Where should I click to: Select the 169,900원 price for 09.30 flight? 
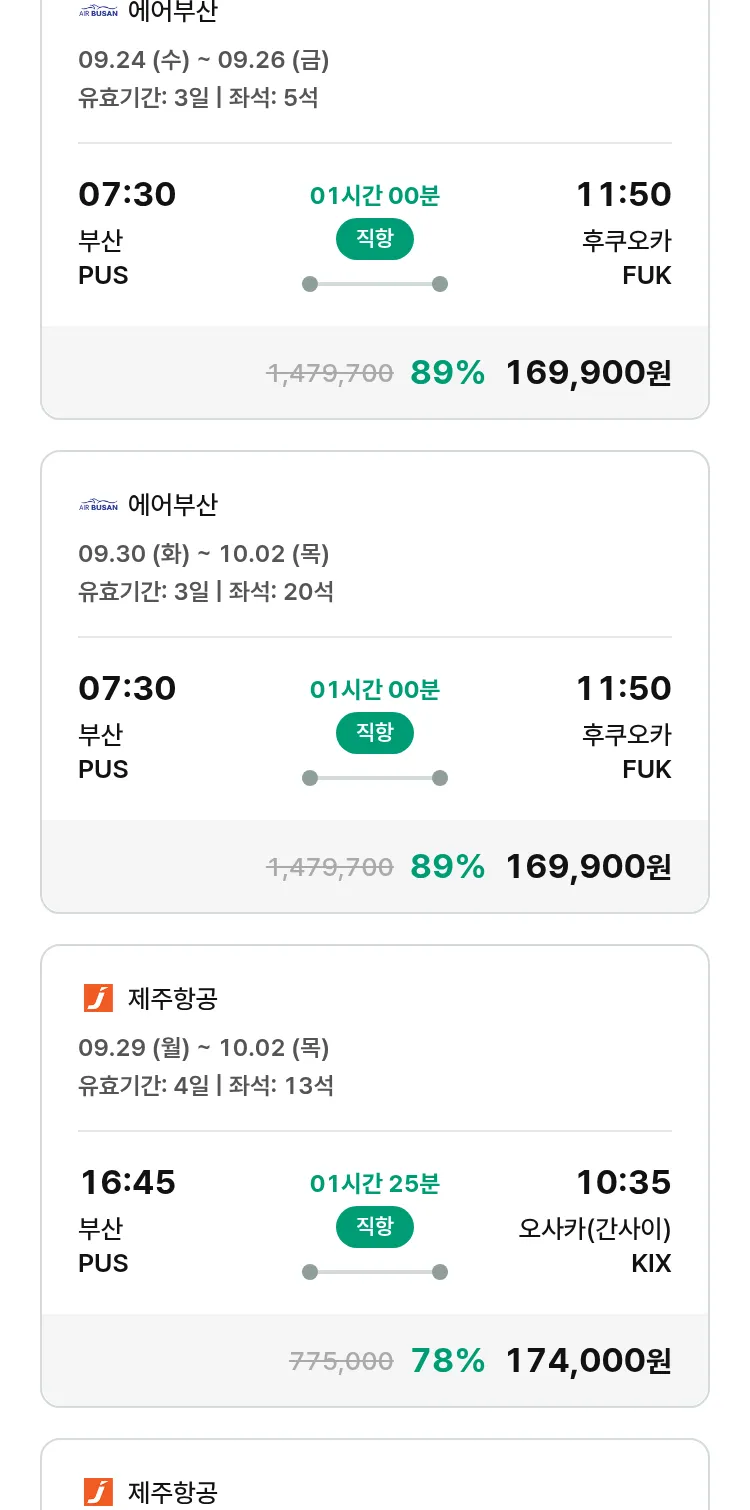pos(588,867)
